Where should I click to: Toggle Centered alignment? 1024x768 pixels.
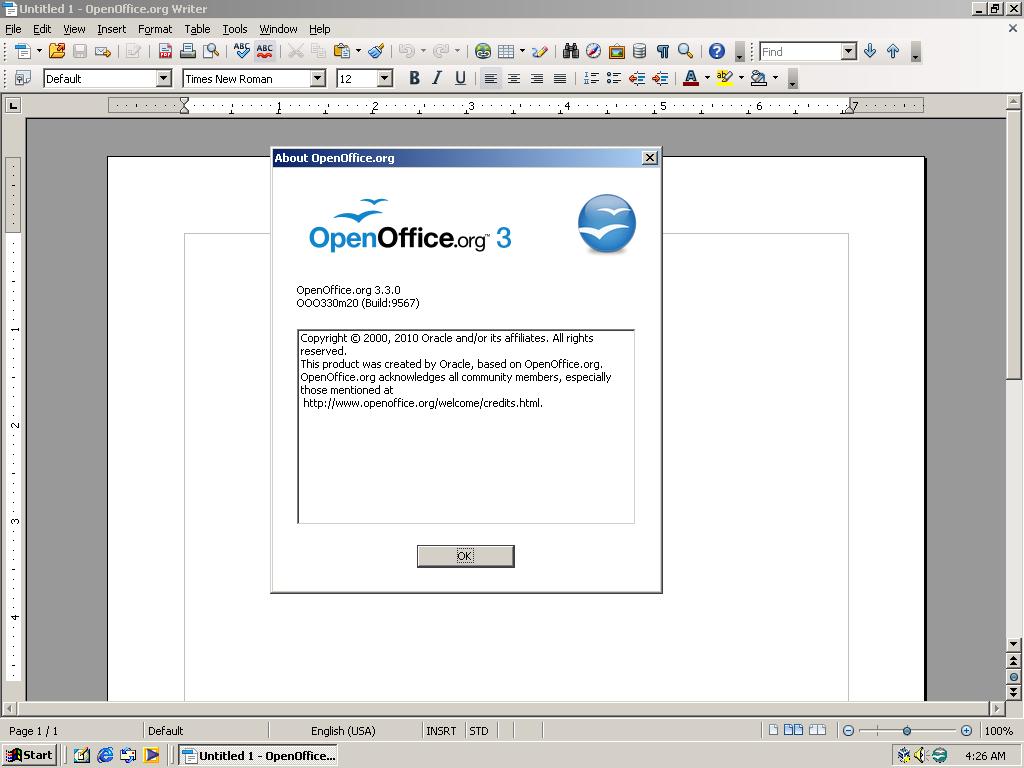[x=514, y=78]
